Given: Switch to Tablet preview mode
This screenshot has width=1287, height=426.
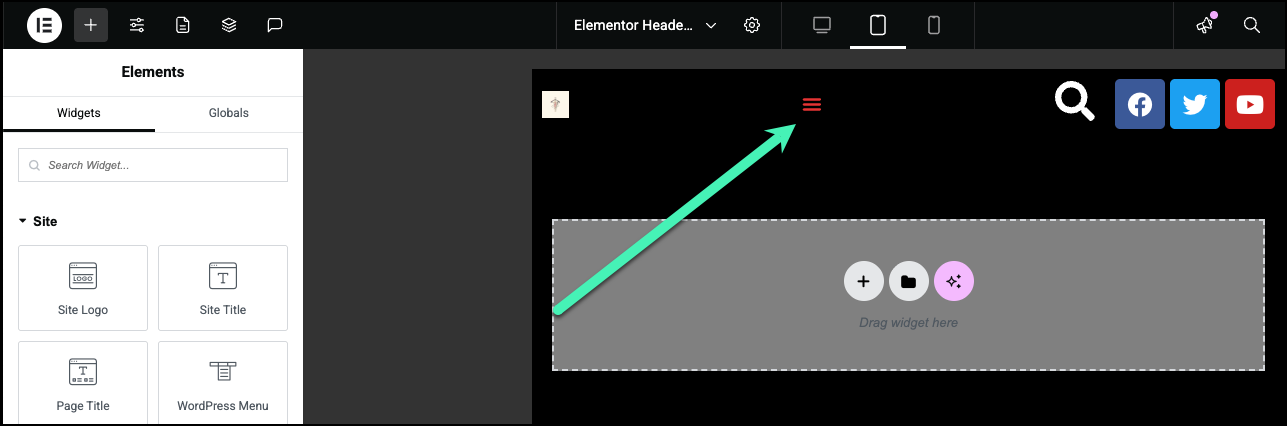Looking at the screenshot, I should 878,25.
